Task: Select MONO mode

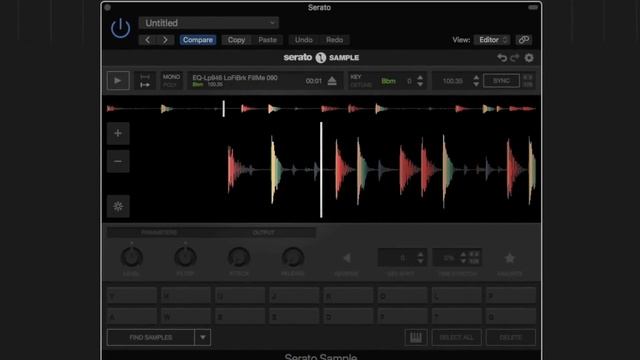Action: [171, 77]
